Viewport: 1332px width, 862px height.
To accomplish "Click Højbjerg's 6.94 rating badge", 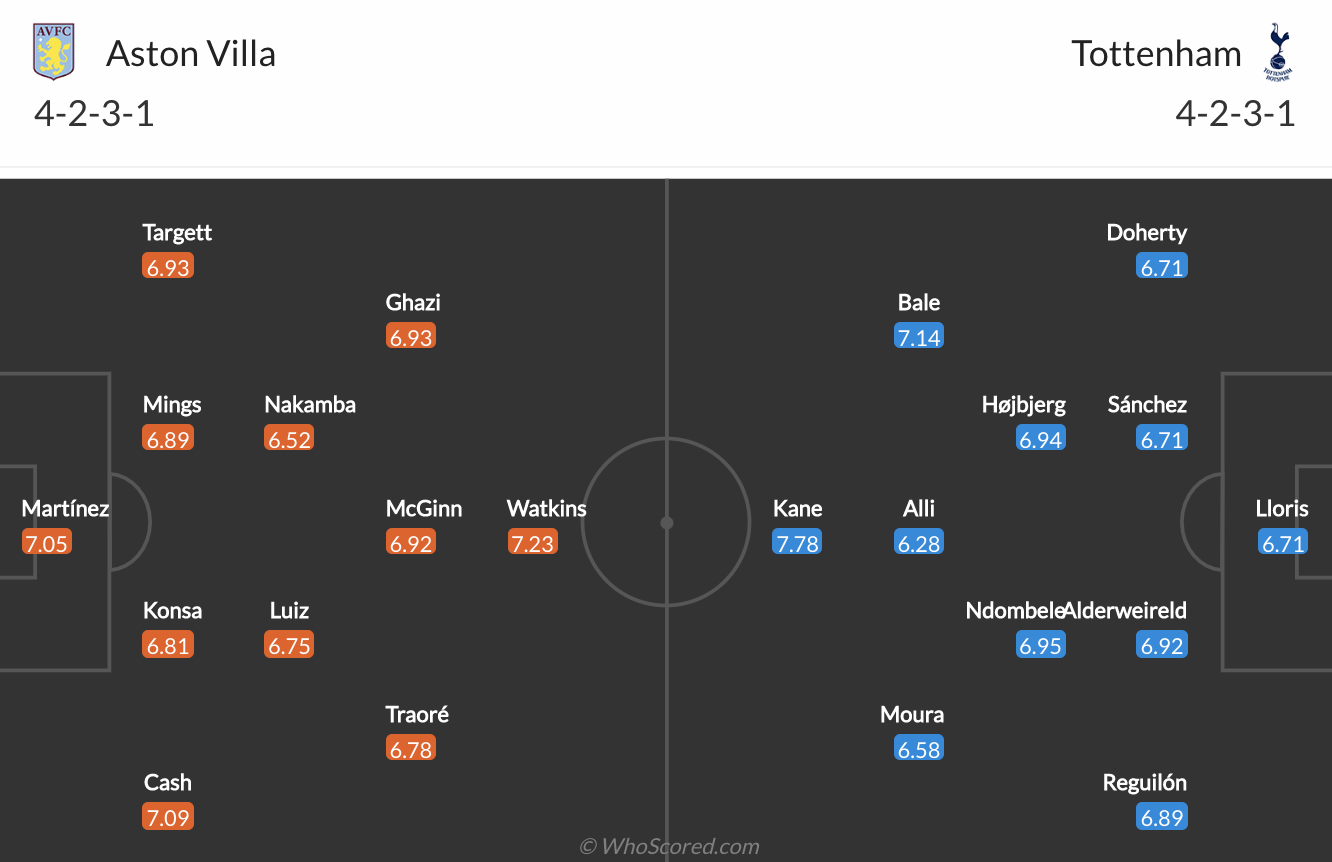I will (1040, 439).
